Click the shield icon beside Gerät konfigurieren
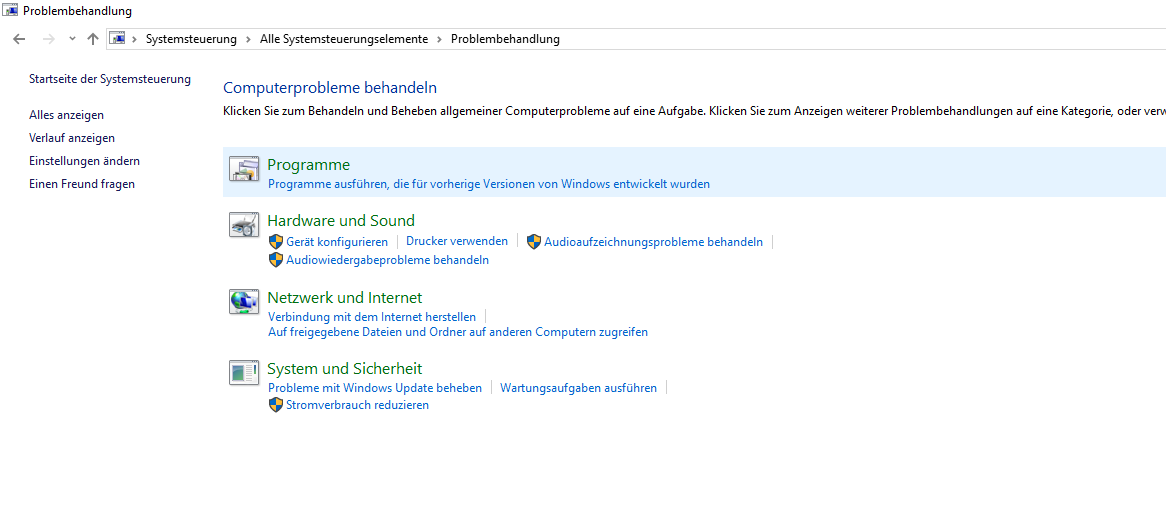This screenshot has width=1166, height=509. [x=276, y=242]
